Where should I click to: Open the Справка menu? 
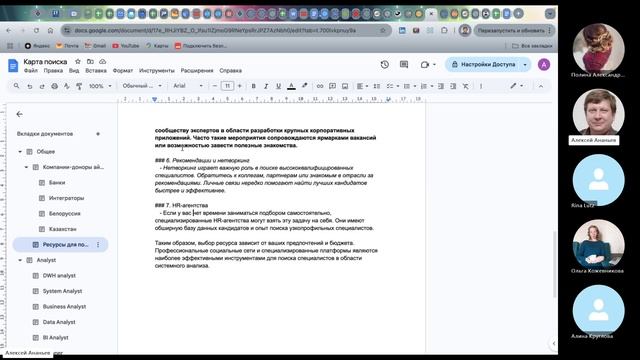point(231,71)
